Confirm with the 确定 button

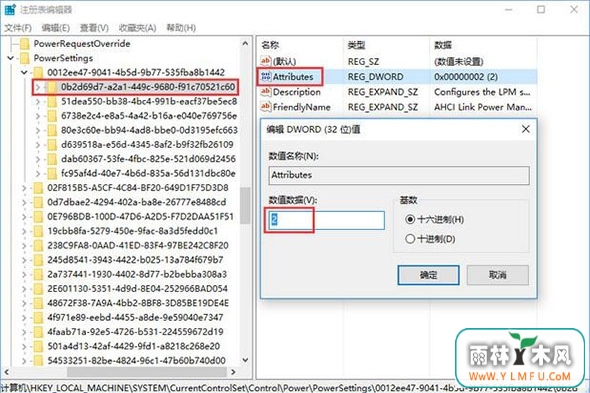428,275
